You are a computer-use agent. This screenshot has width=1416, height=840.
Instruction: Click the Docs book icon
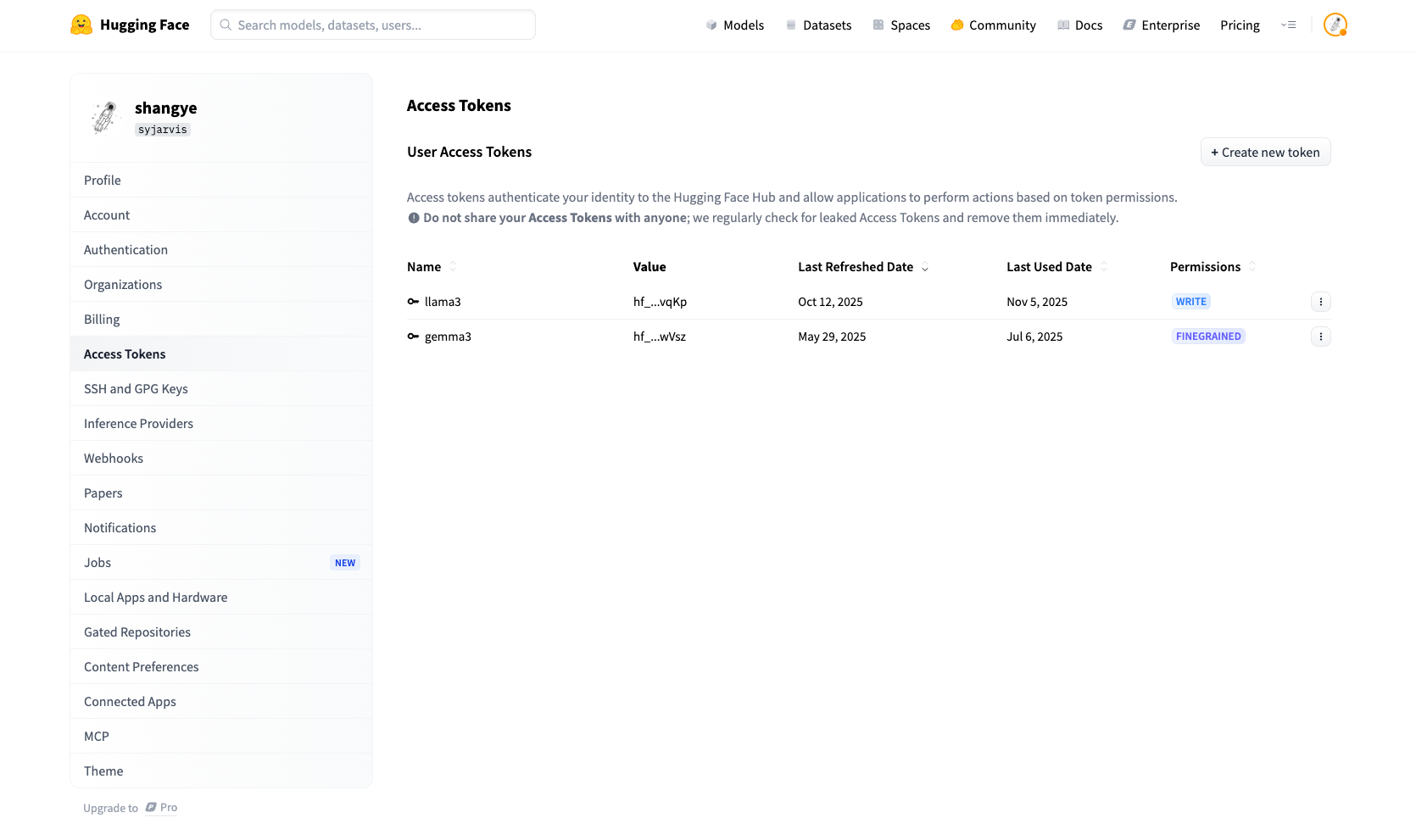[1063, 25]
